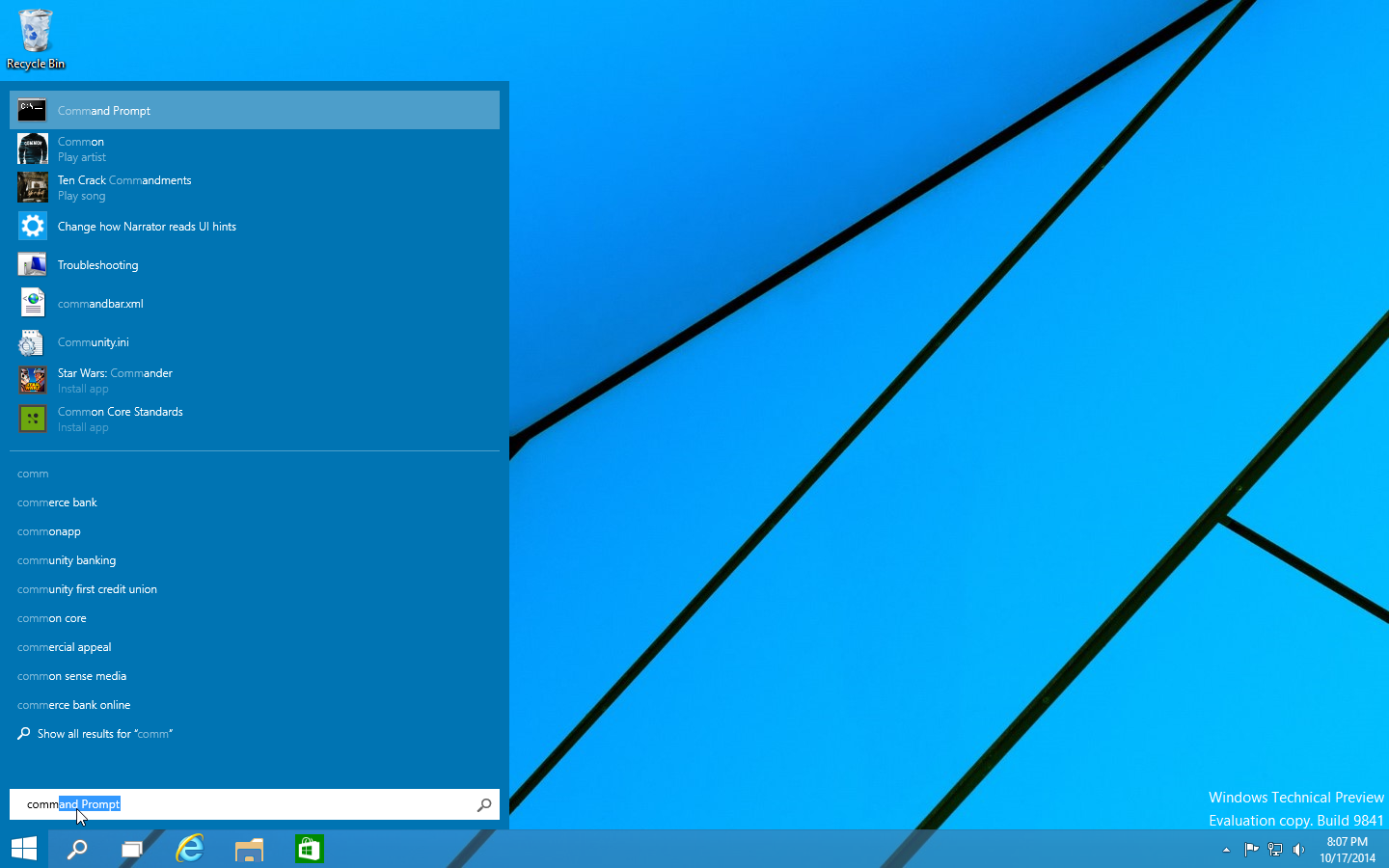The image size is (1389, 868).
Task: Click the Task View taskbar button
Action: pos(131,849)
